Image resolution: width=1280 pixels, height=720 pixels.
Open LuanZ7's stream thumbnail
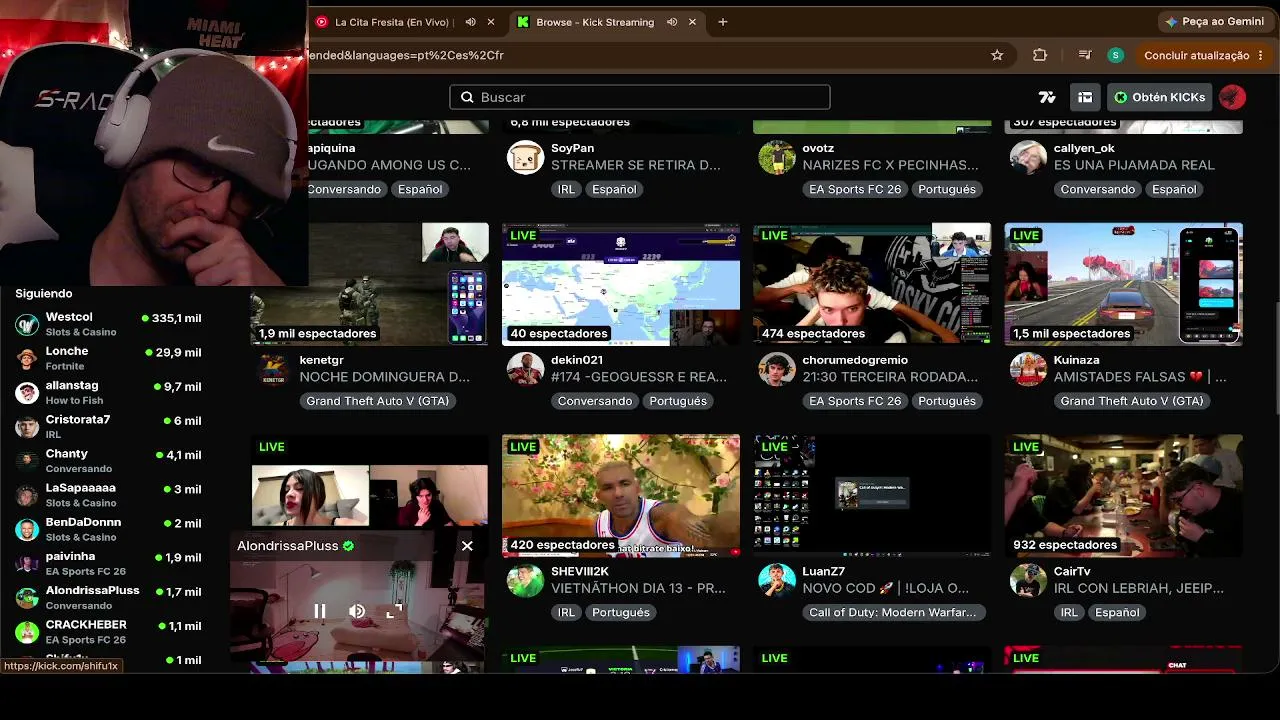[x=872, y=496]
